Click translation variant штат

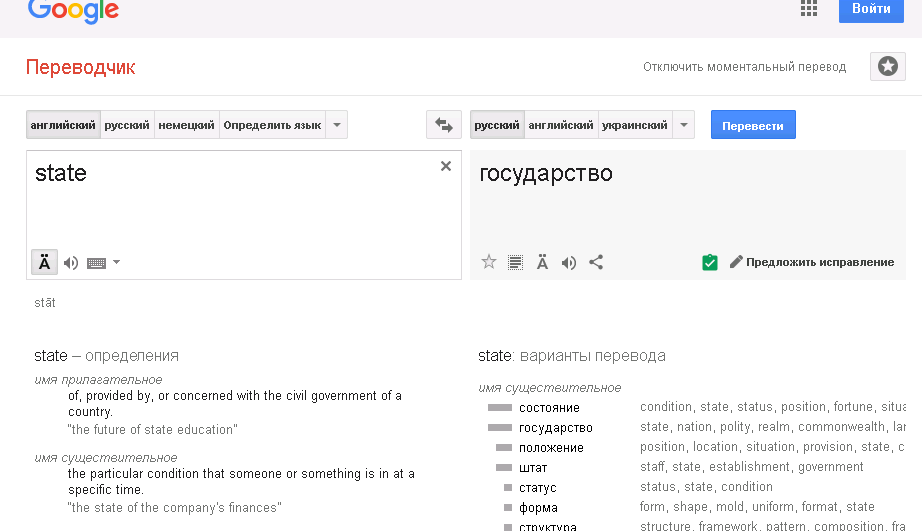coord(533,467)
